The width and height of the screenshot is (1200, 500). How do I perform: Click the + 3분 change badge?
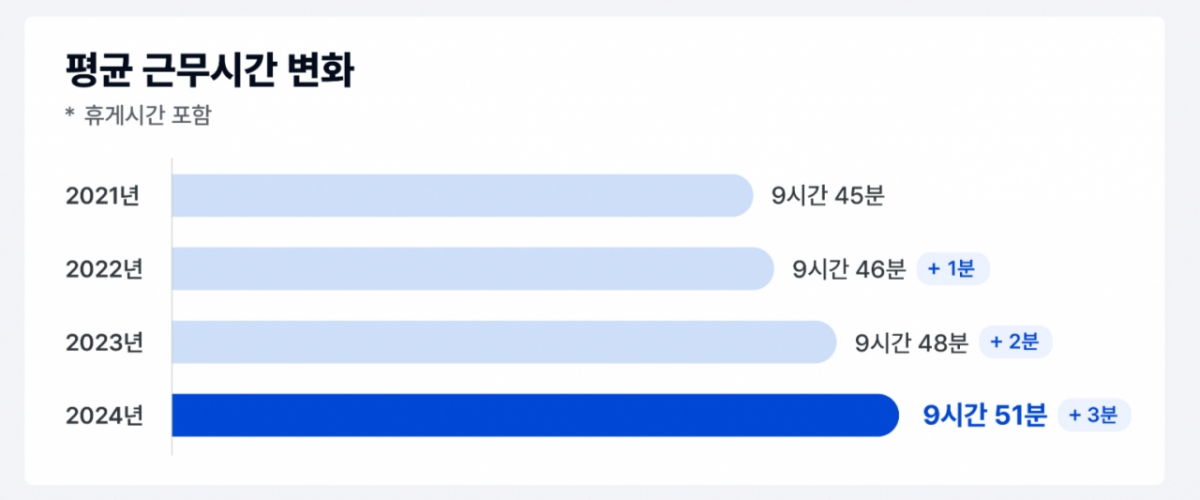[x=1094, y=415]
